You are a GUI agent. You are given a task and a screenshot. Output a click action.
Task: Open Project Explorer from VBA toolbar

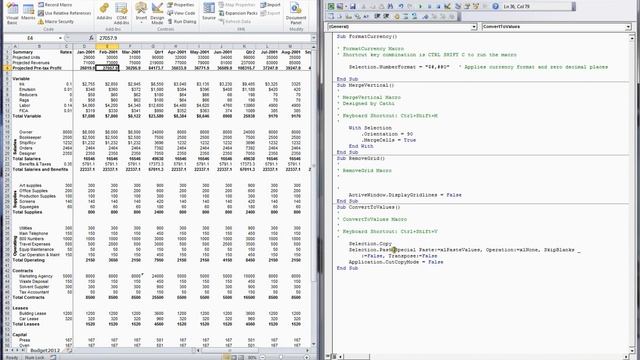pos(458,6)
